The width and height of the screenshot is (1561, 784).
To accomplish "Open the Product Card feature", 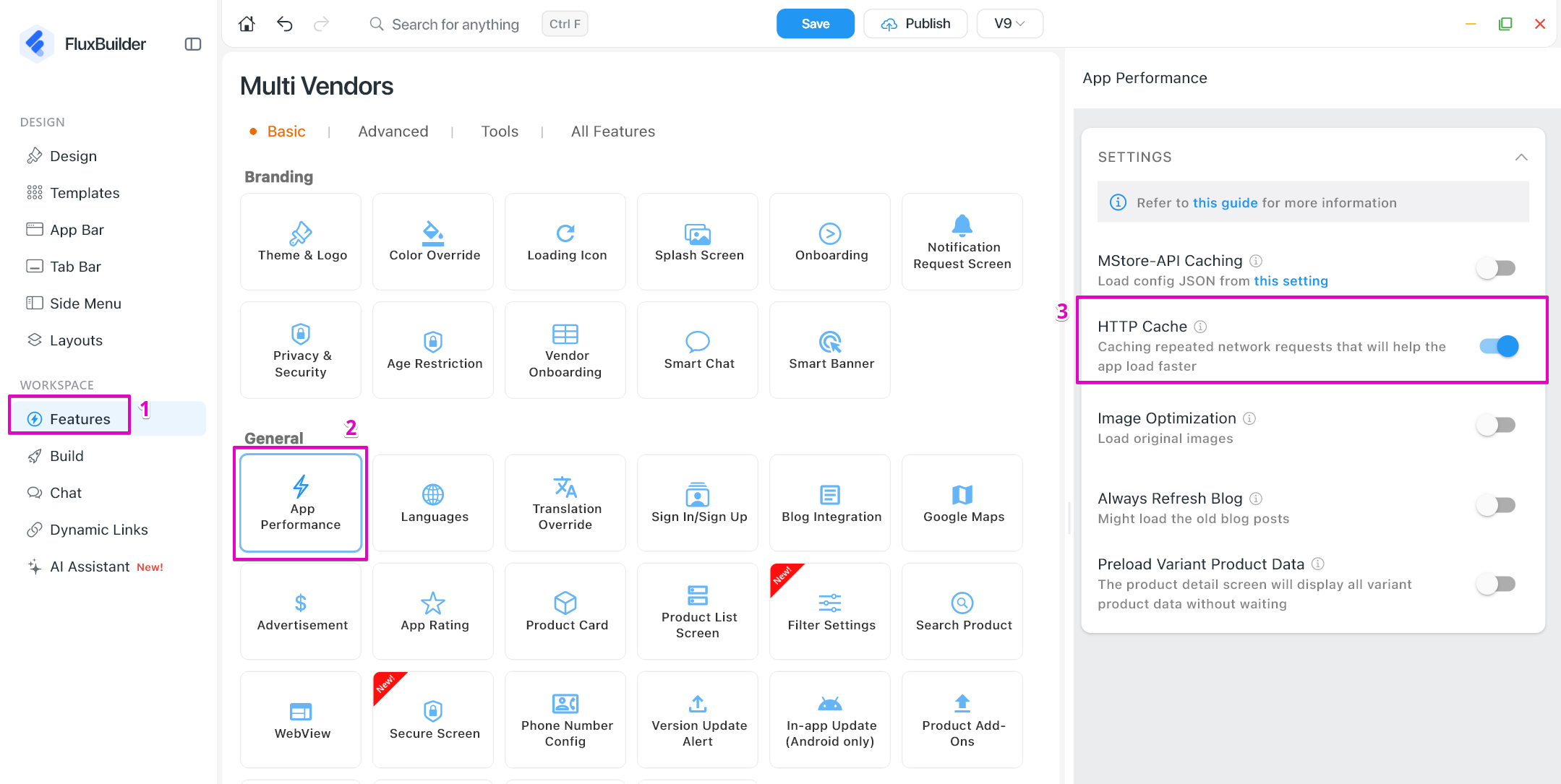I will coord(565,611).
